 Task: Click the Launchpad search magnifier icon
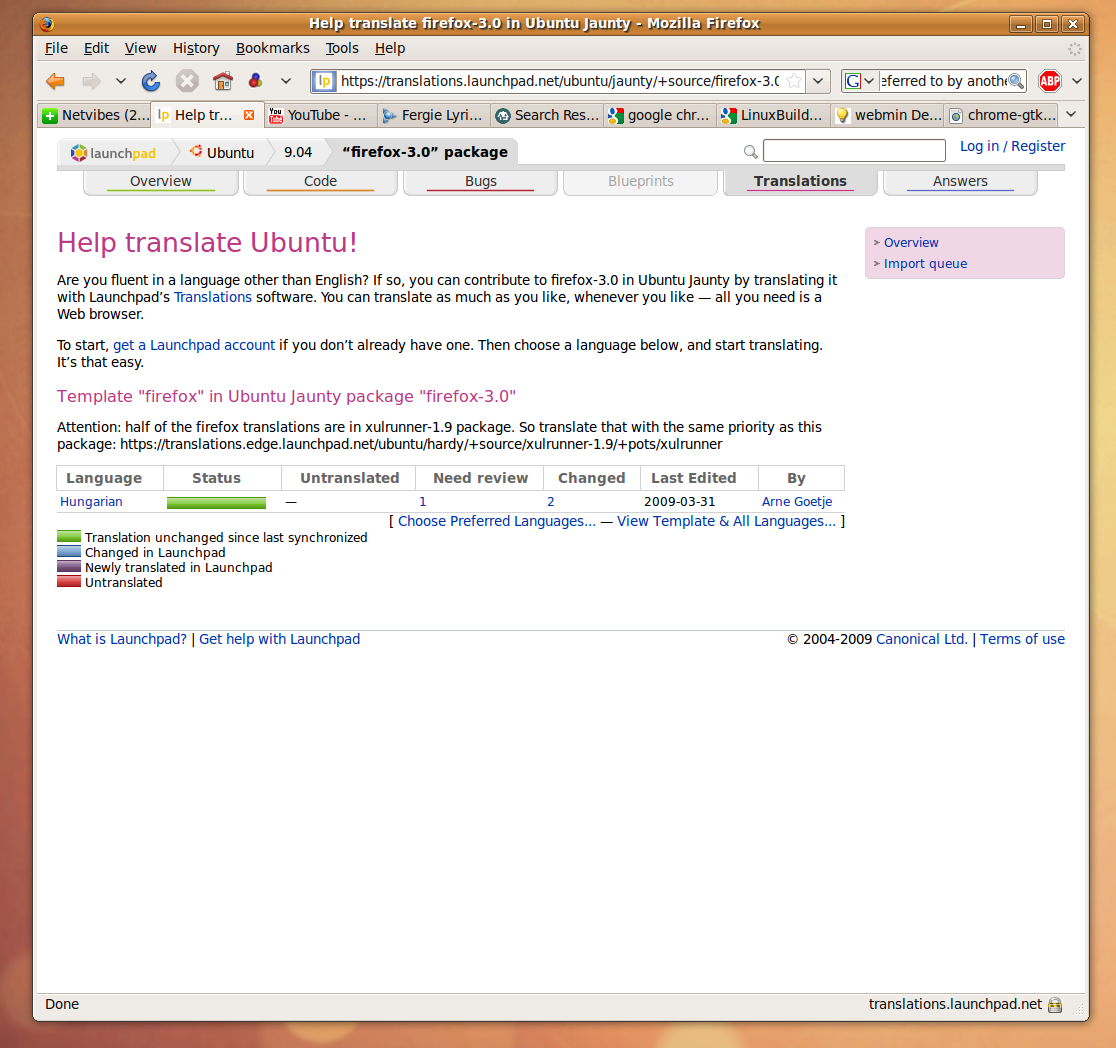[x=750, y=152]
